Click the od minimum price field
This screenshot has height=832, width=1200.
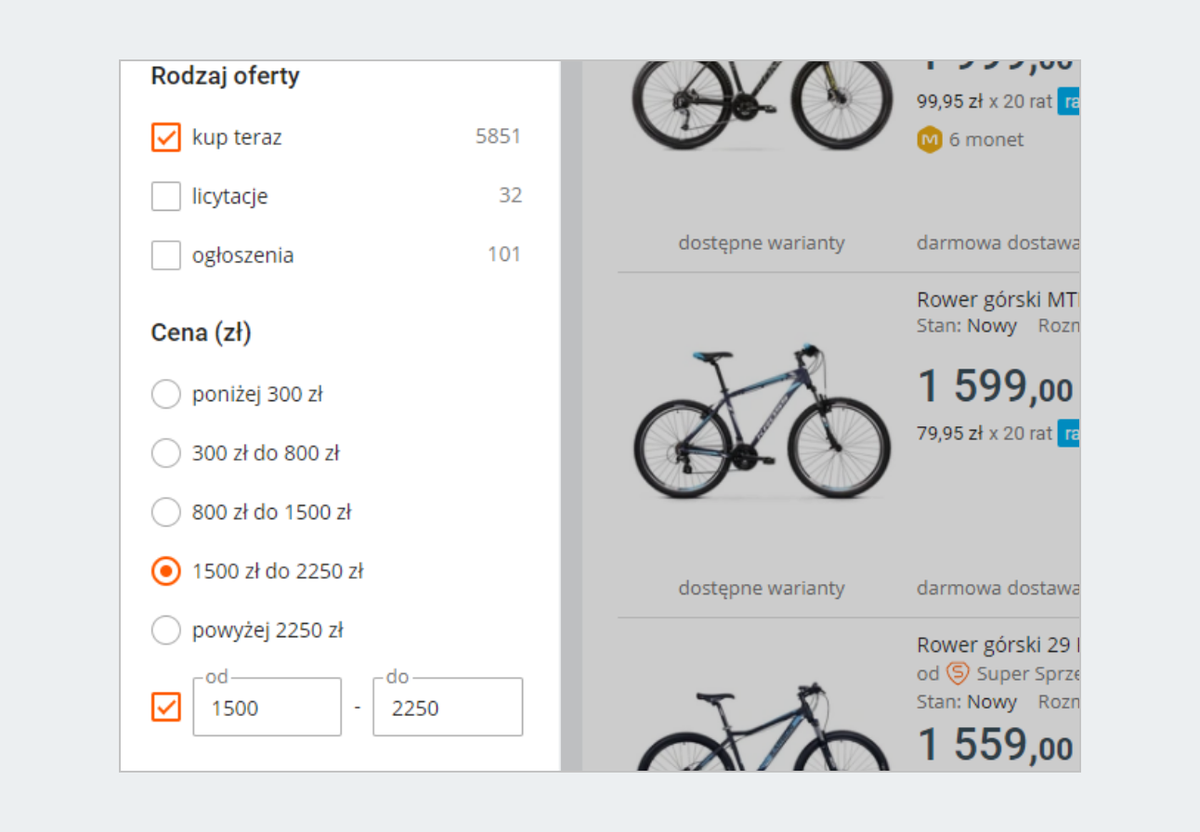(x=267, y=708)
